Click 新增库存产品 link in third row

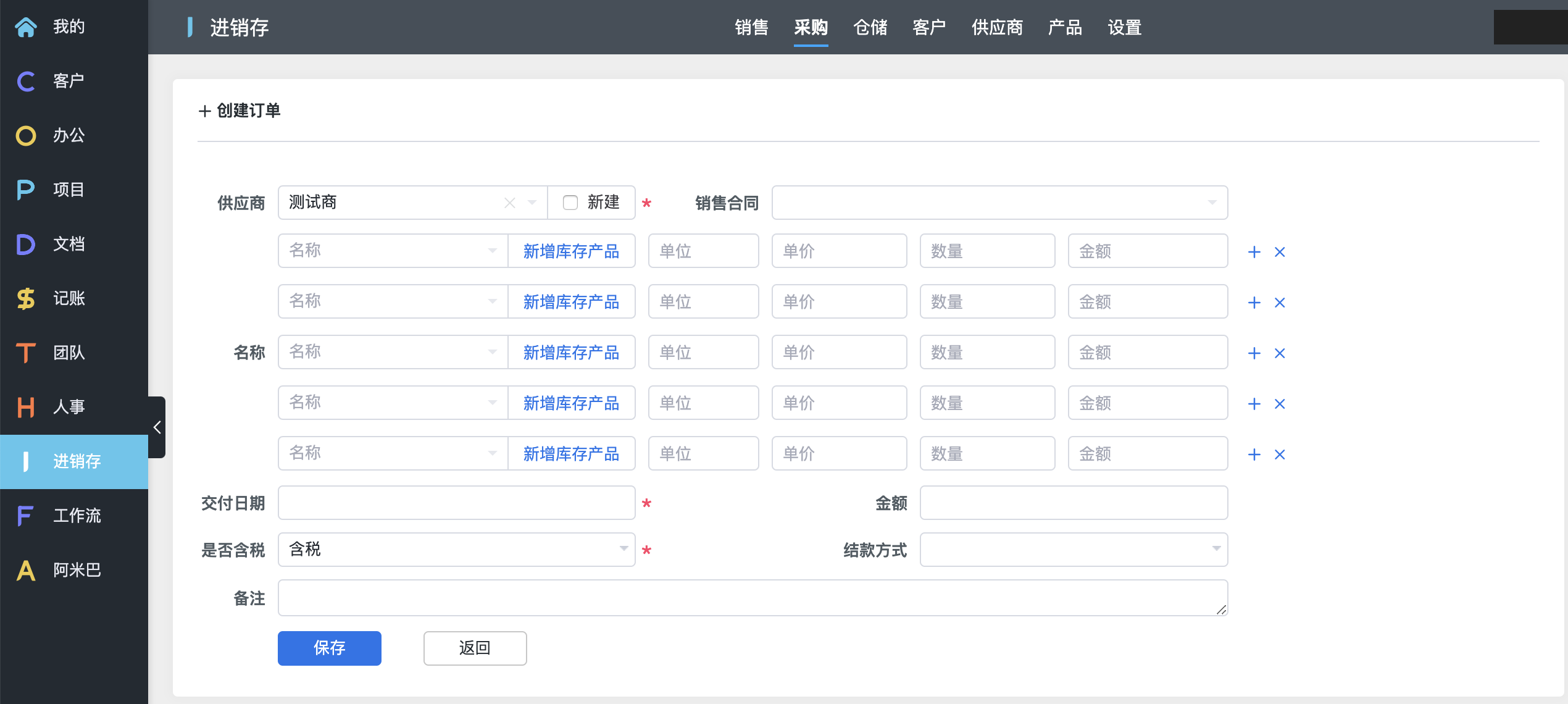click(x=571, y=353)
